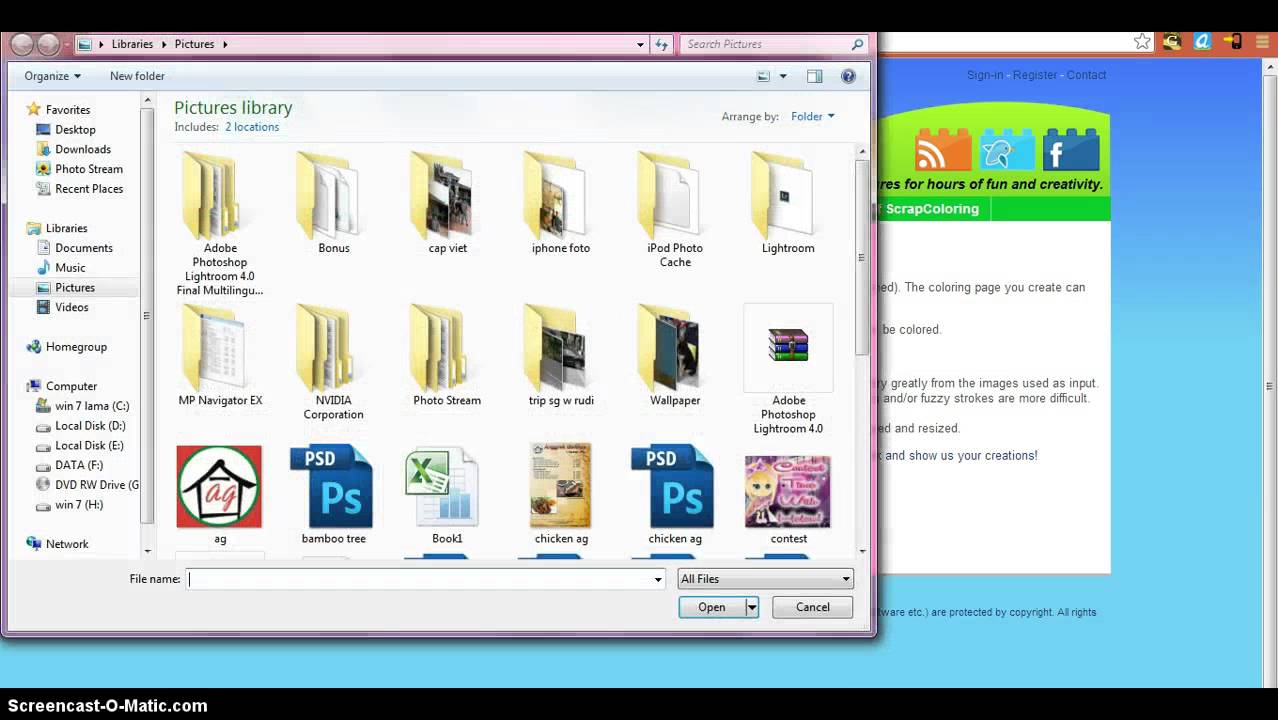Expand the File name history dropdown
This screenshot has height=720, width=1278.
658,579
